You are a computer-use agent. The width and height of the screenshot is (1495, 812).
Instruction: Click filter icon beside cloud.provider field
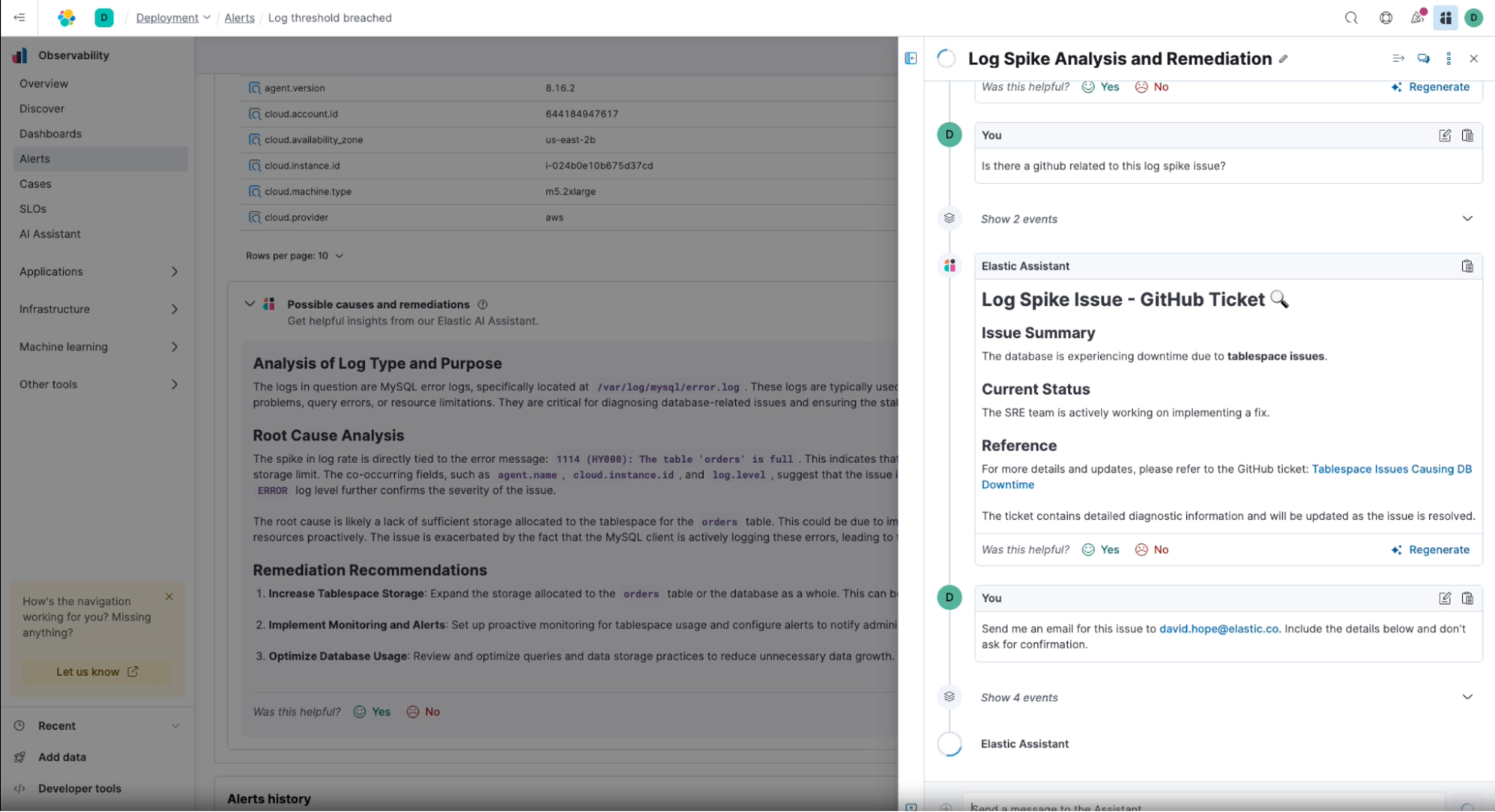point(254,218)
